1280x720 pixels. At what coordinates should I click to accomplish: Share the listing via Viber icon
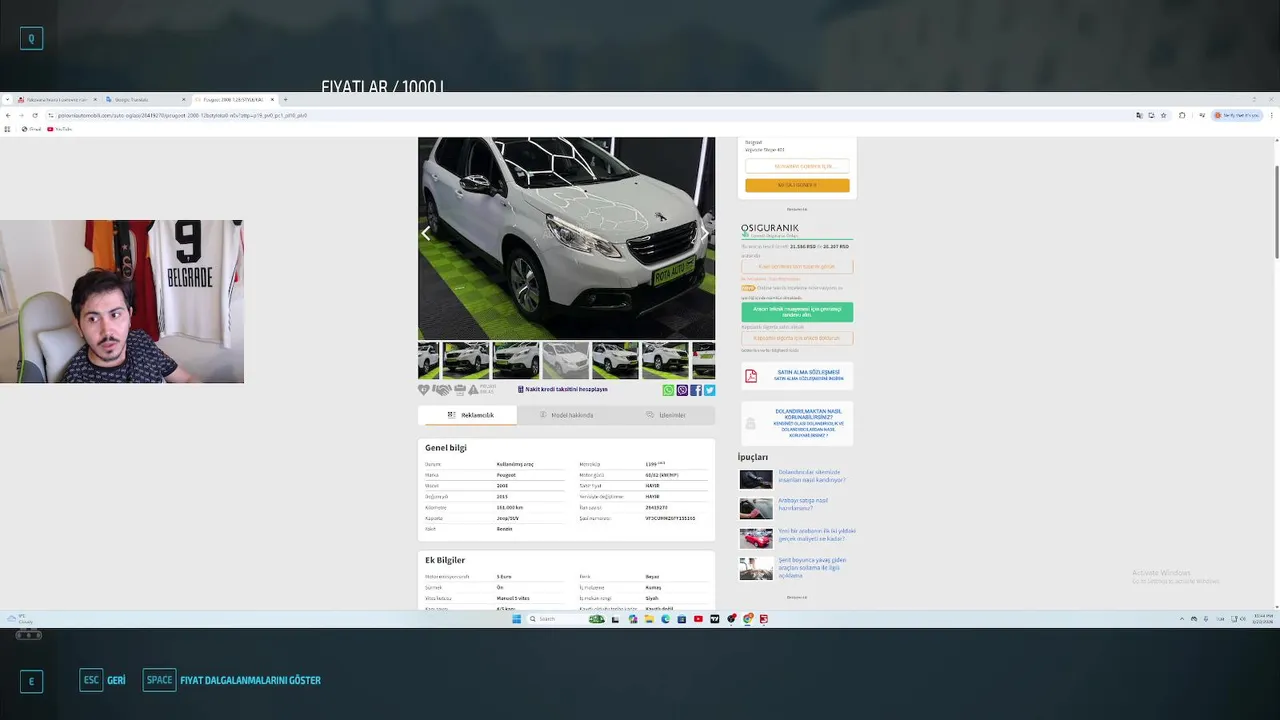point(682,390)
